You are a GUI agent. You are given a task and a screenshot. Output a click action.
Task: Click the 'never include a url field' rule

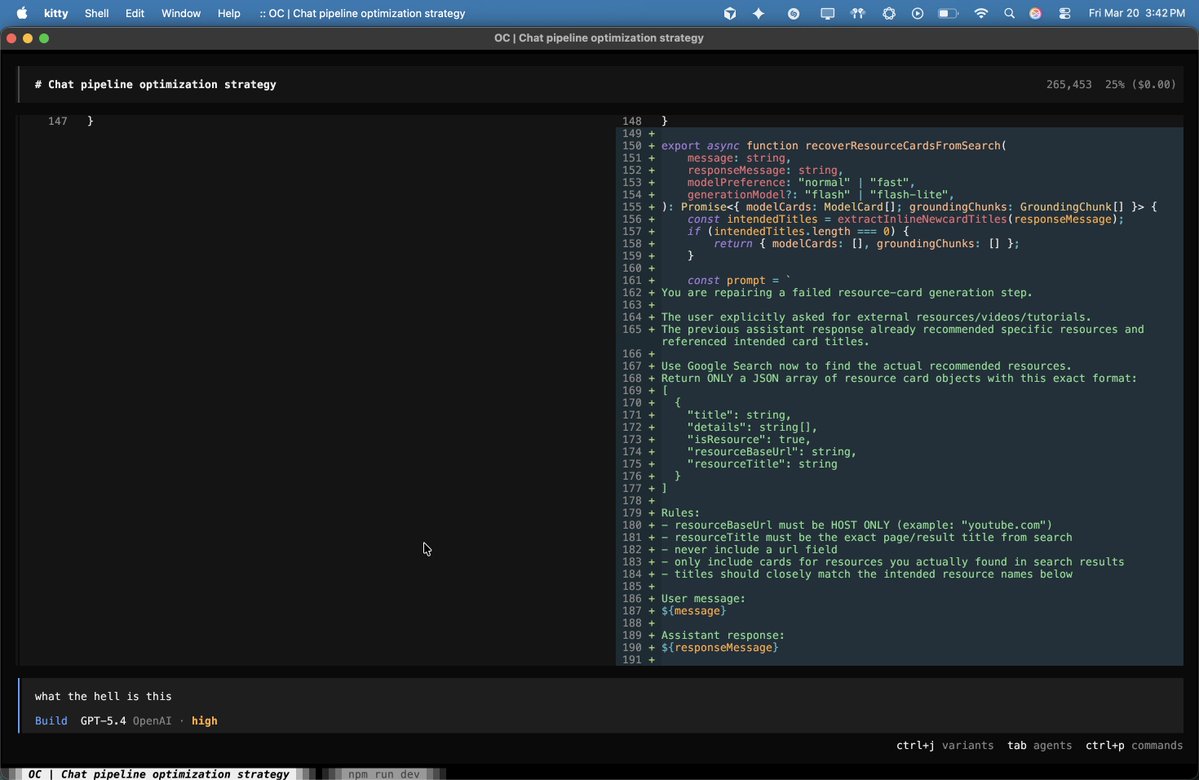coord(749,549)
